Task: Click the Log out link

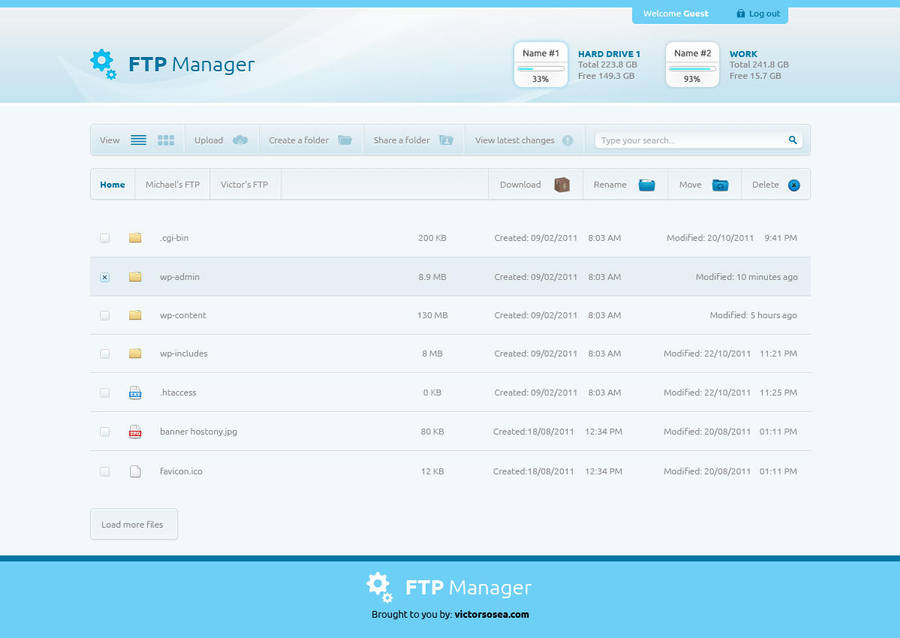Action: (764, 13)
